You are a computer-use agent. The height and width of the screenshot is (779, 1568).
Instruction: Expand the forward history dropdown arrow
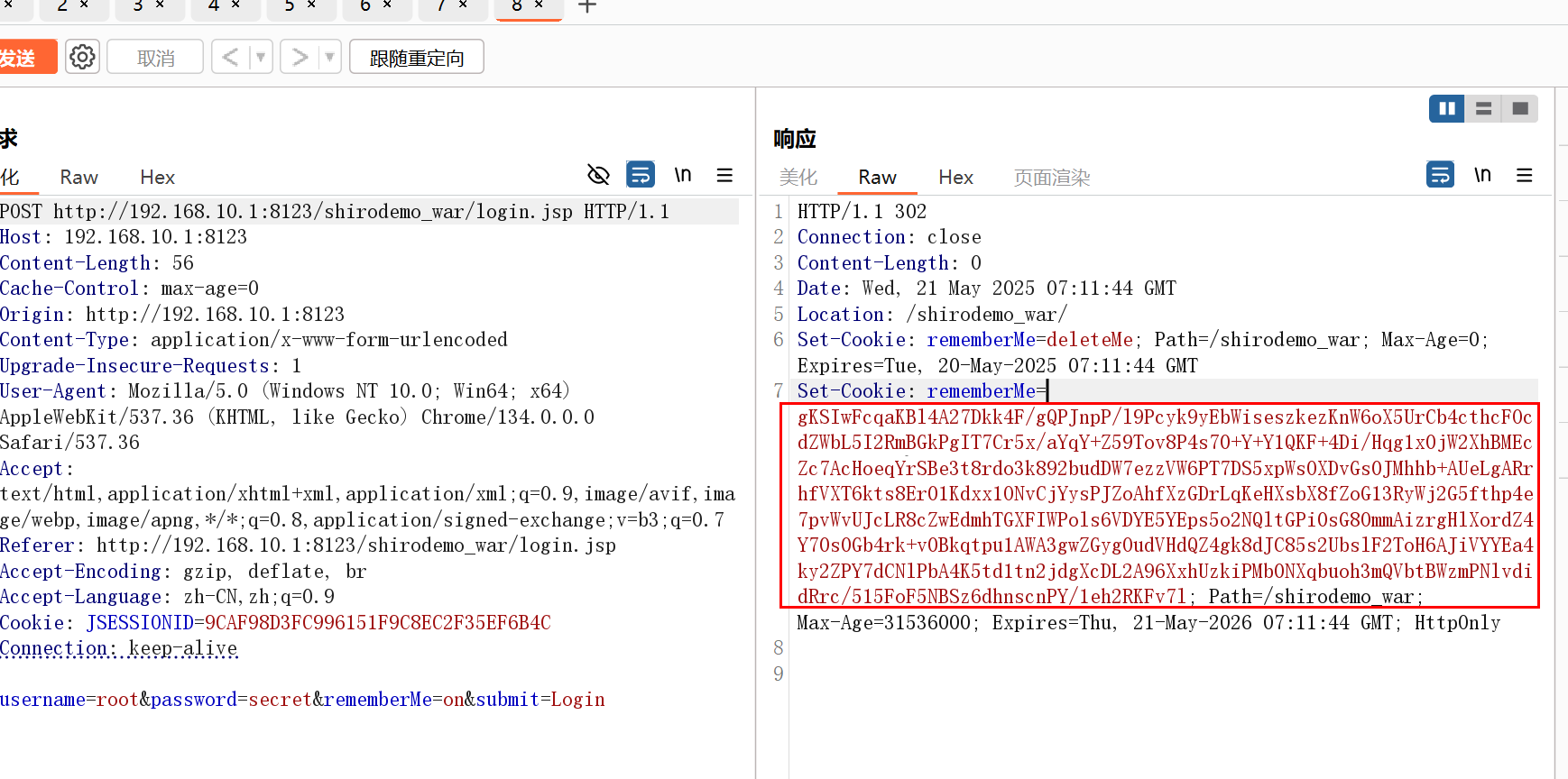click(329, 58)
